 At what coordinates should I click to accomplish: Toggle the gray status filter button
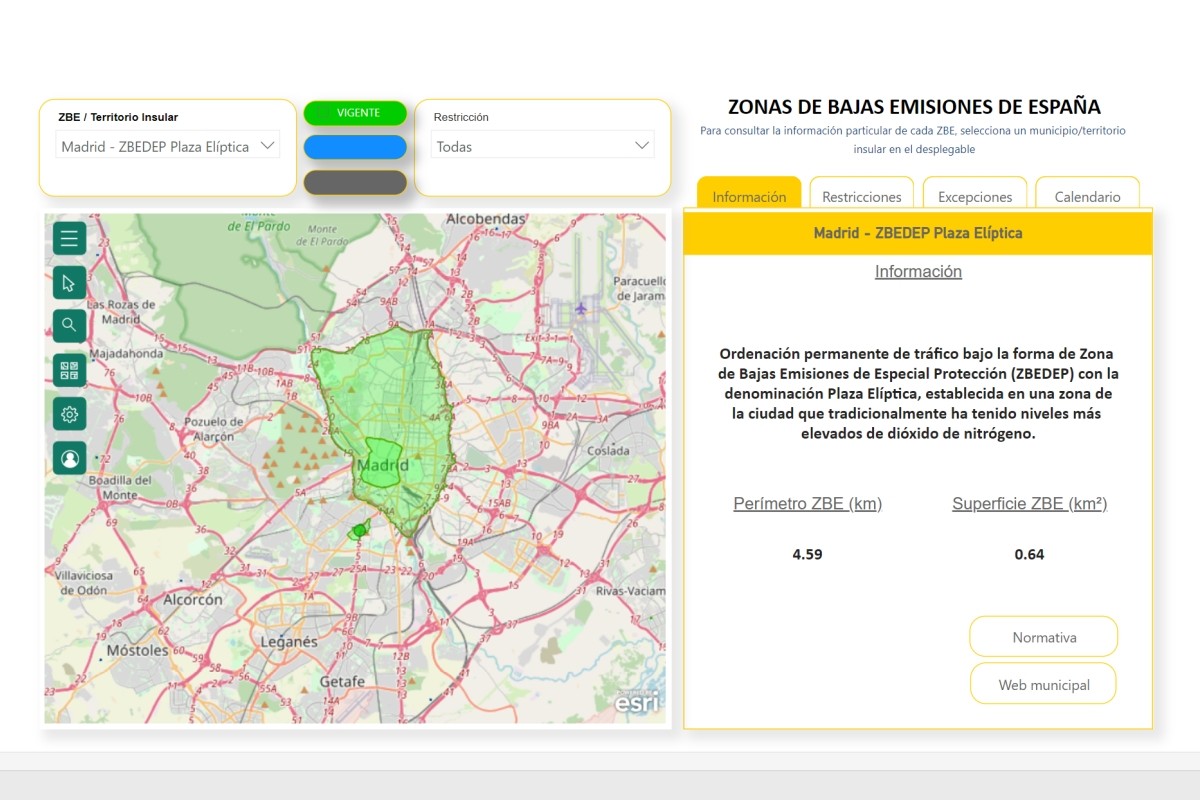(x=355, y=182)
